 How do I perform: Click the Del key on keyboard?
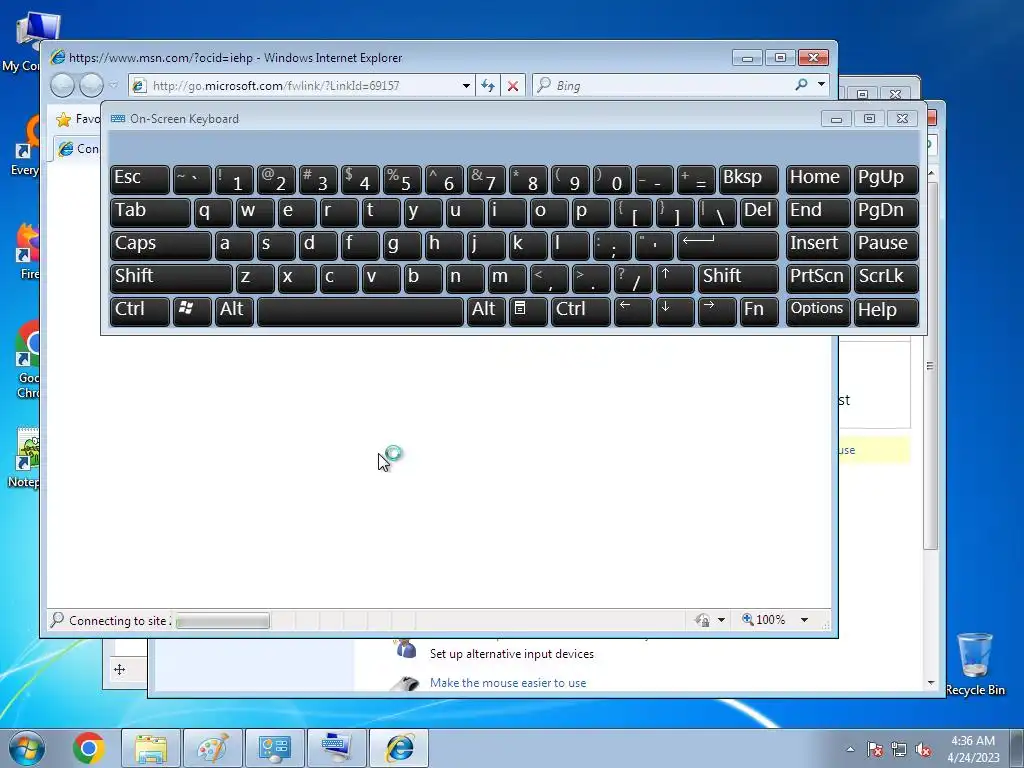(x=759, y=213)
